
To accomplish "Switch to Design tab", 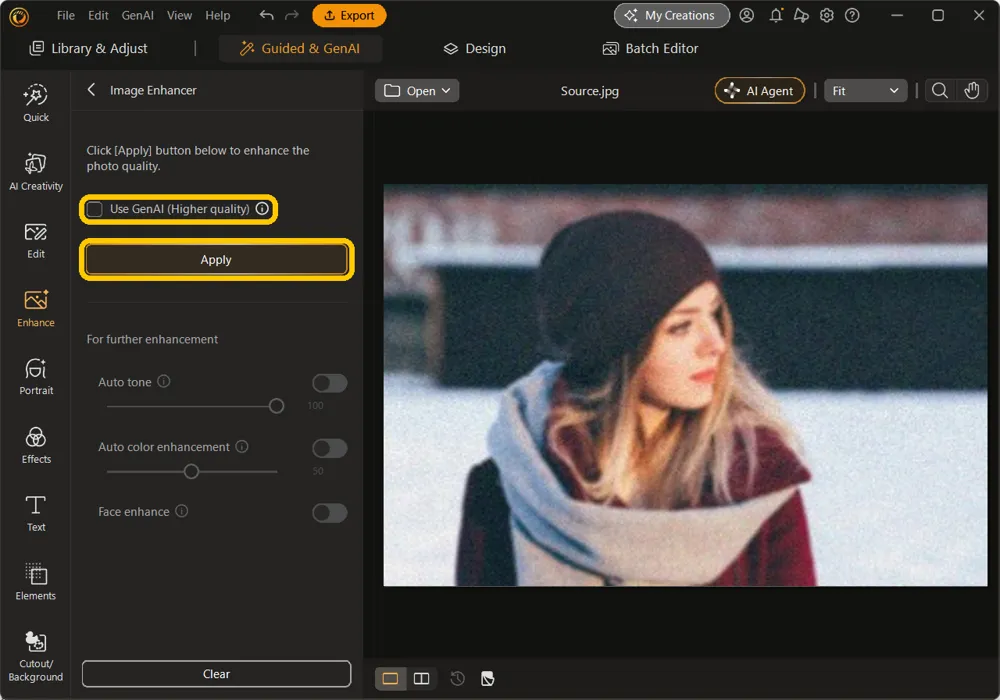I will click(x=474, y=48).
